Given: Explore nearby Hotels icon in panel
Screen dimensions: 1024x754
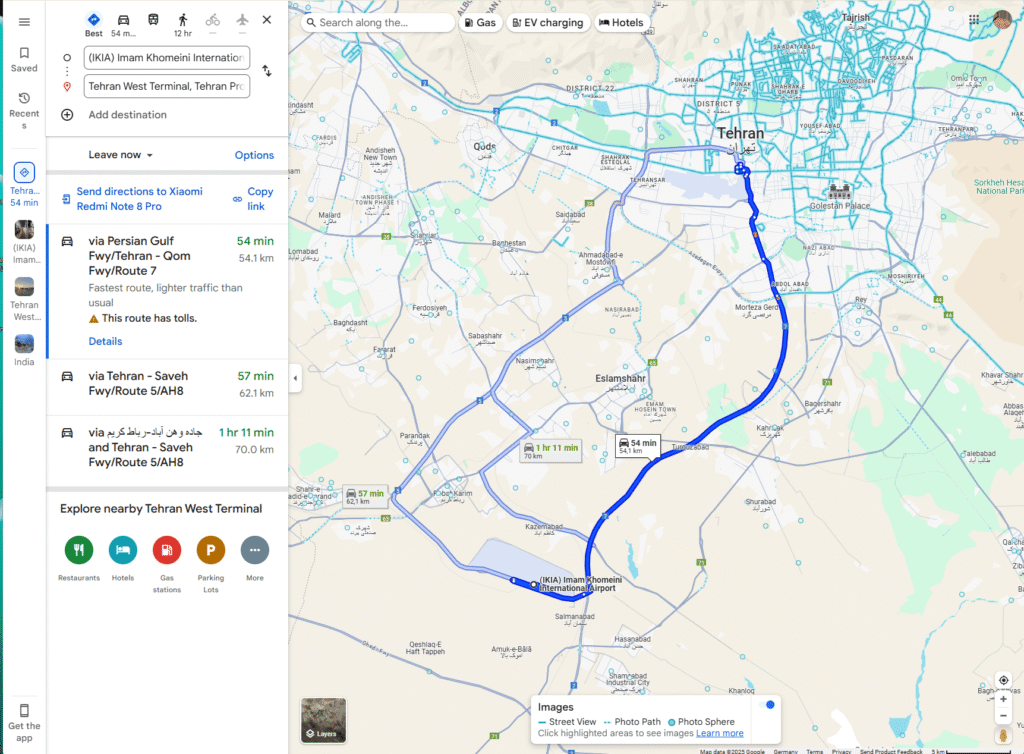Looking at the screenshot, I should [123, 550].
